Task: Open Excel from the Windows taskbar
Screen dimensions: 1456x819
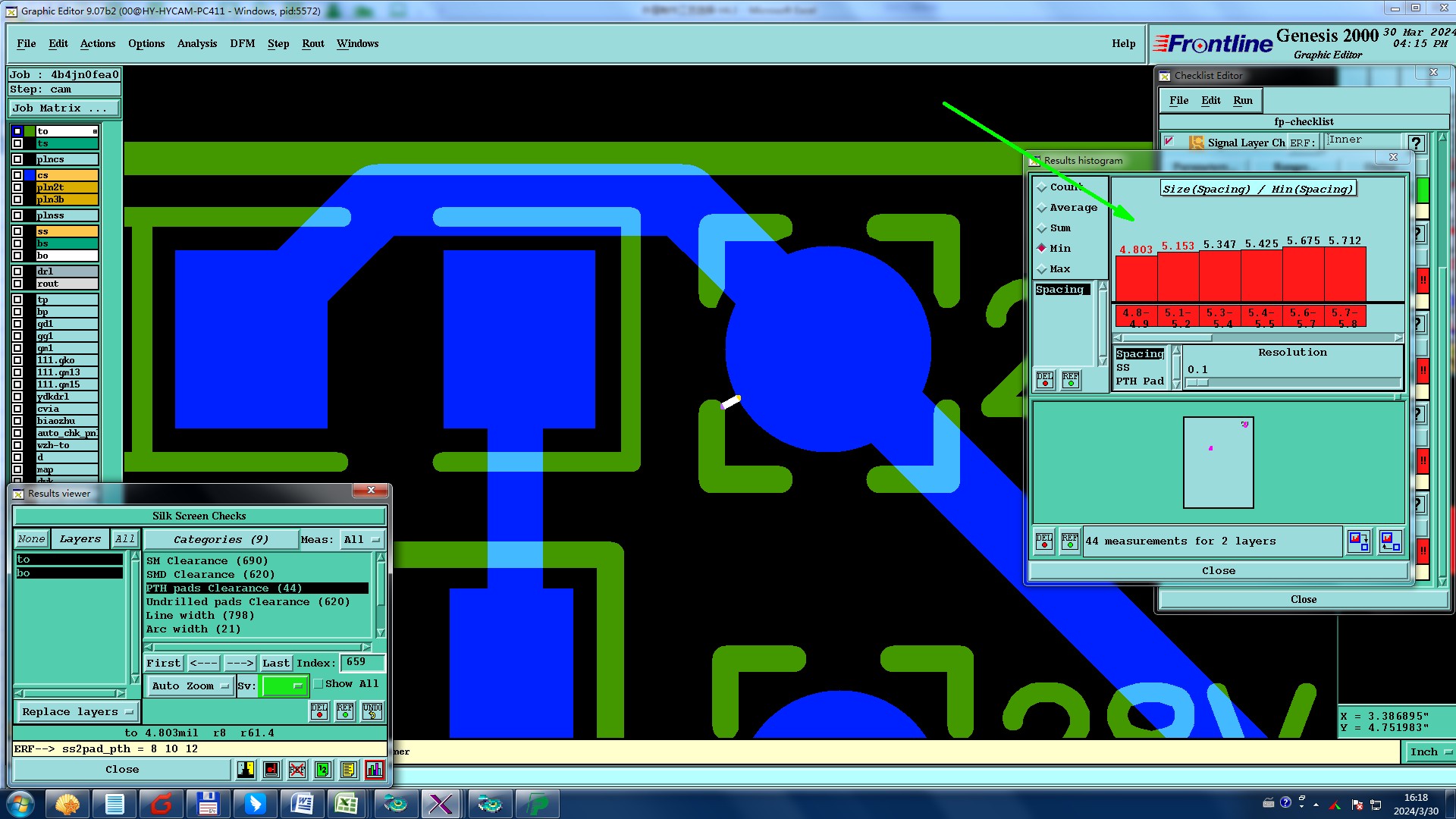Action: [x=347, y=804]
